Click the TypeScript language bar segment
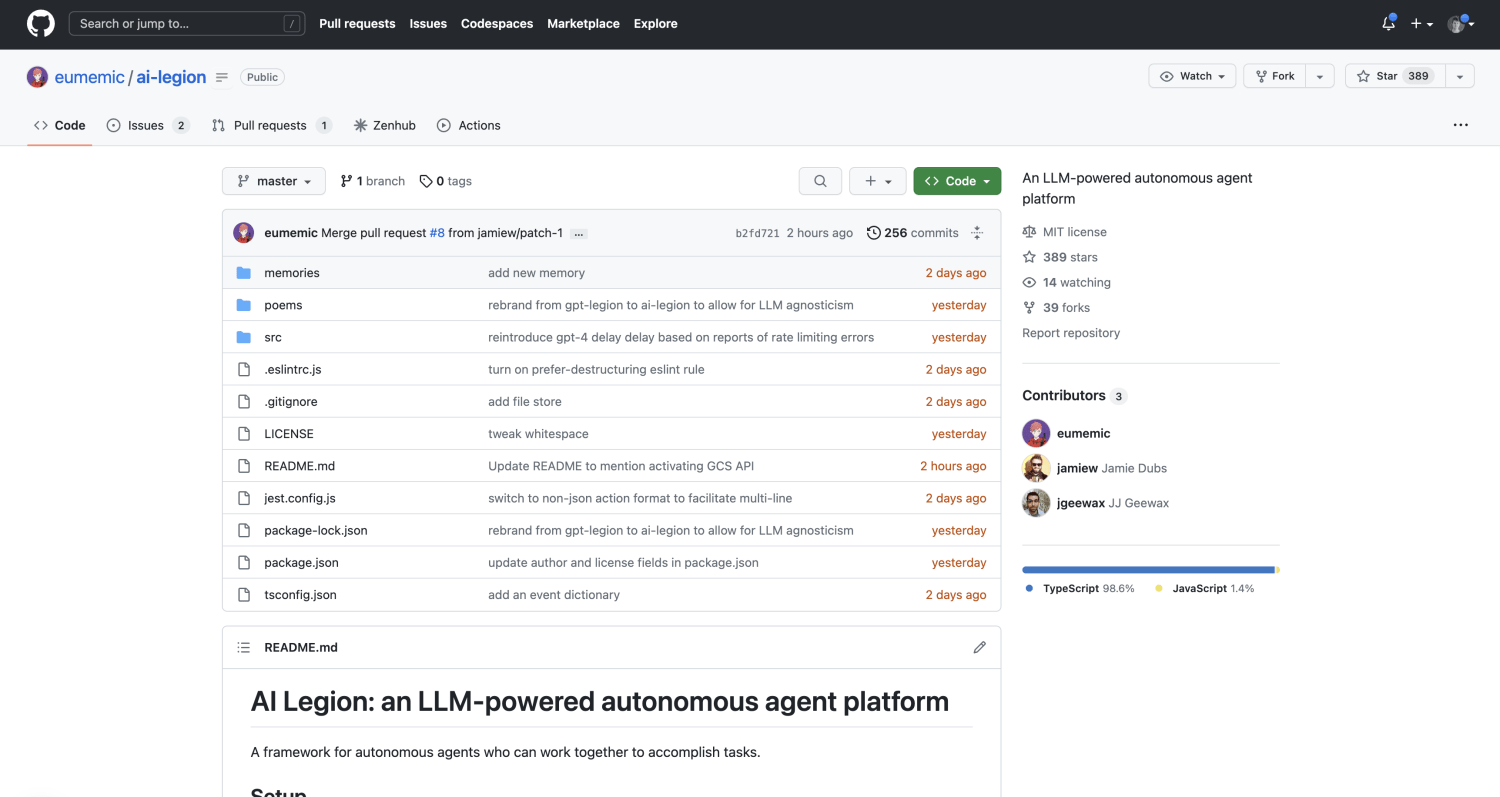1500x797 pixels. click(1148, 570)
